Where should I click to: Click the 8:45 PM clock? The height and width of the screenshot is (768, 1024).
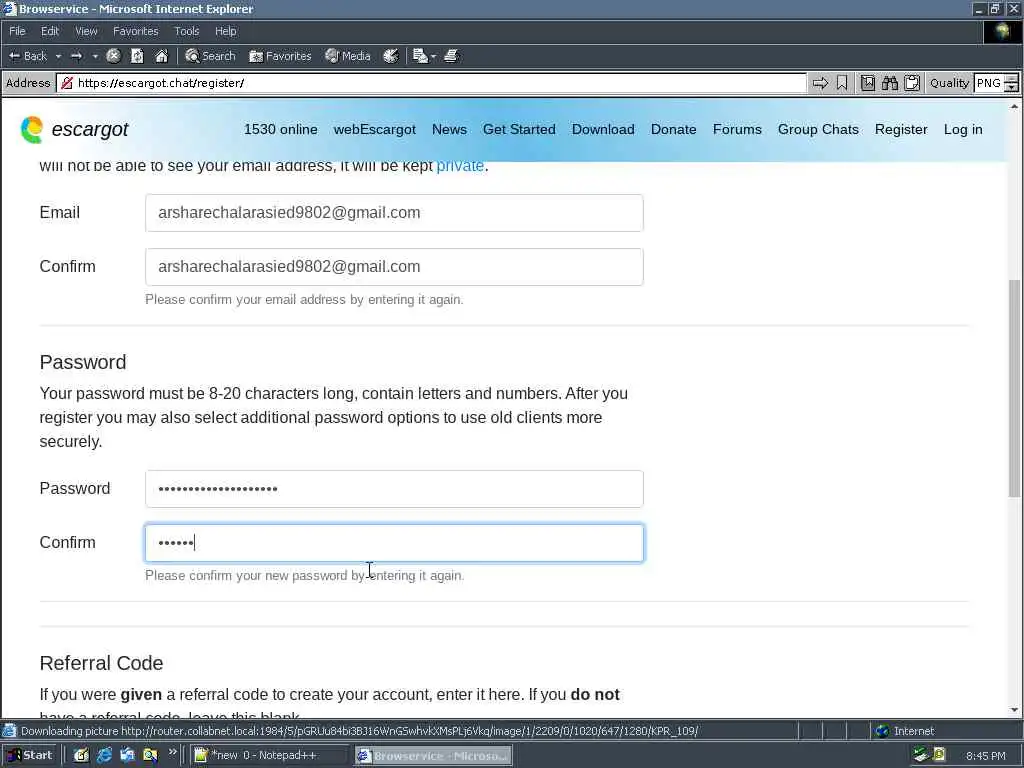coord(985,756)
